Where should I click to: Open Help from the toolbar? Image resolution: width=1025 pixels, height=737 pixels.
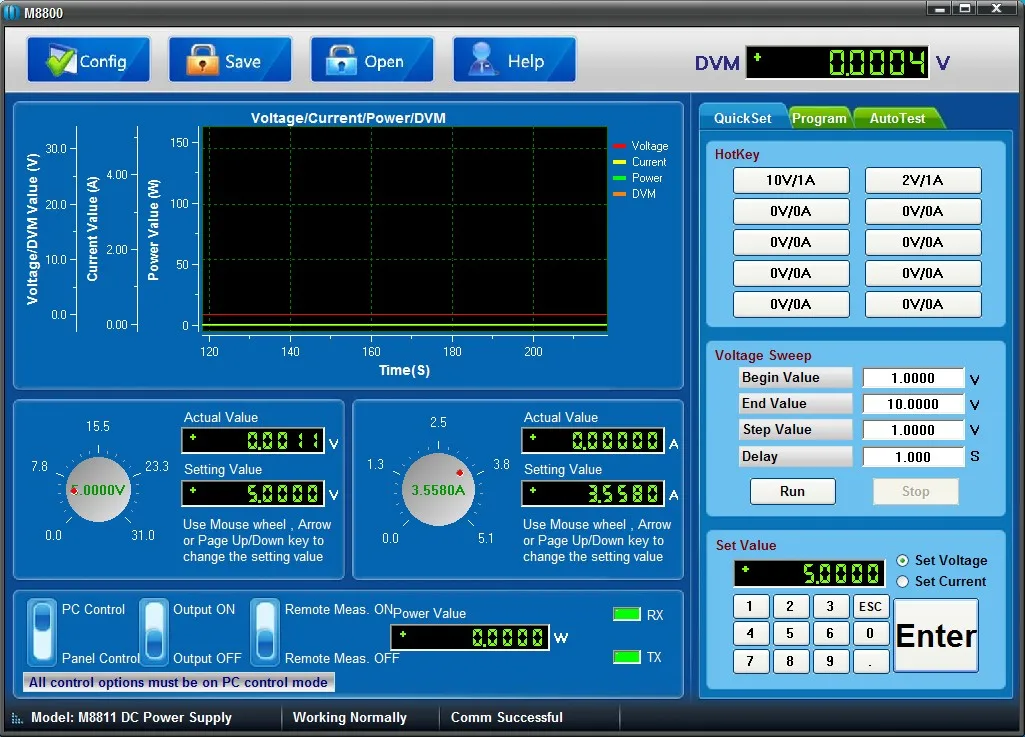tap(513, 61)
